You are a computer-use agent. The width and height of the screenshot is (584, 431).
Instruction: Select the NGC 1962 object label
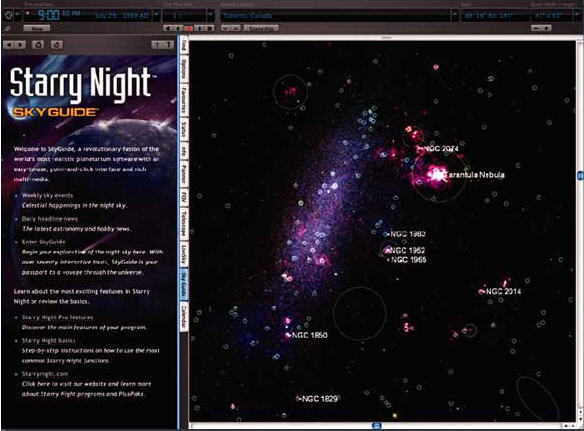(x=408, y=250)
